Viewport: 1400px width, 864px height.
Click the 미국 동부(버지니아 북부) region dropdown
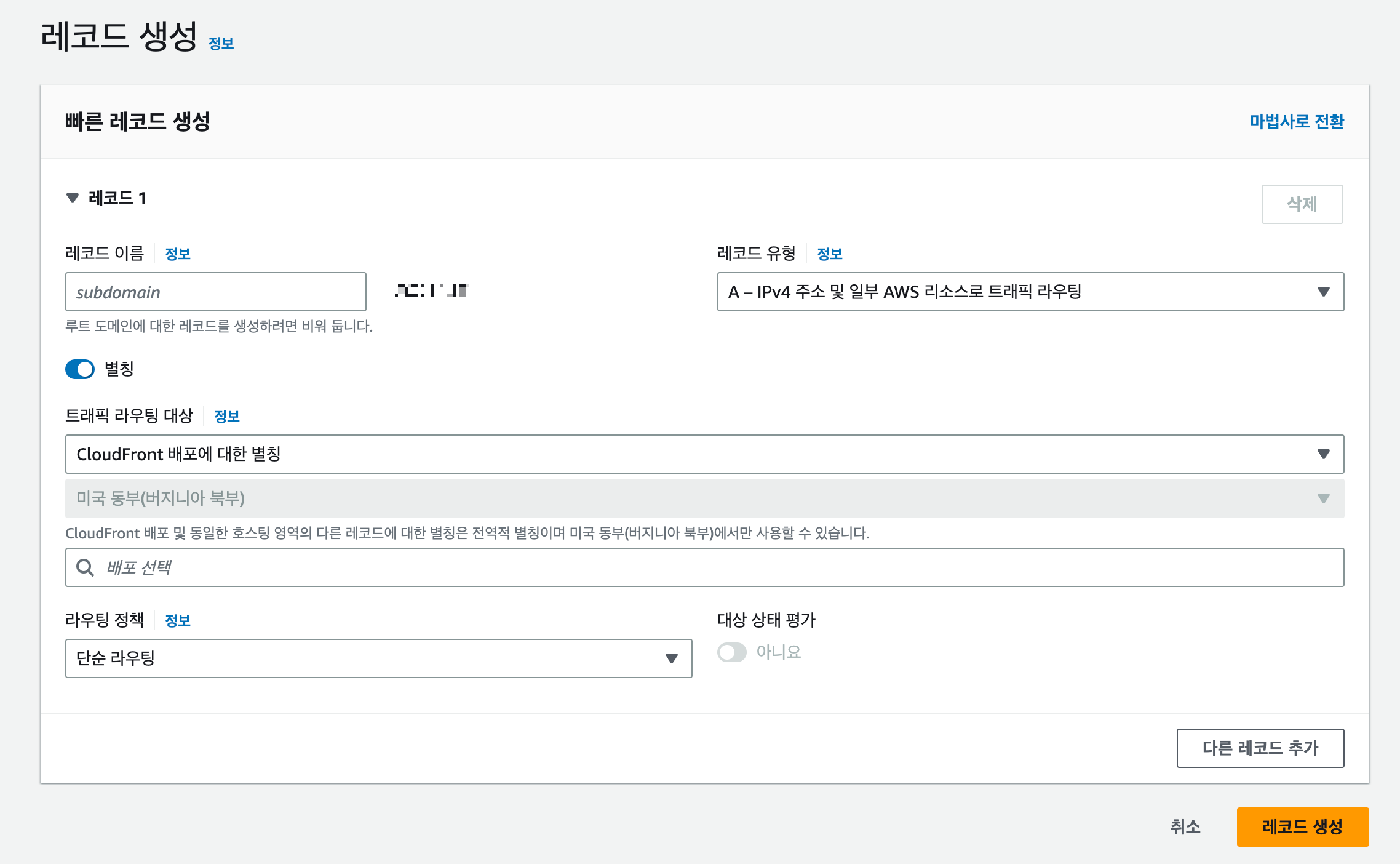pyautogui.click(x=704, y=498)
